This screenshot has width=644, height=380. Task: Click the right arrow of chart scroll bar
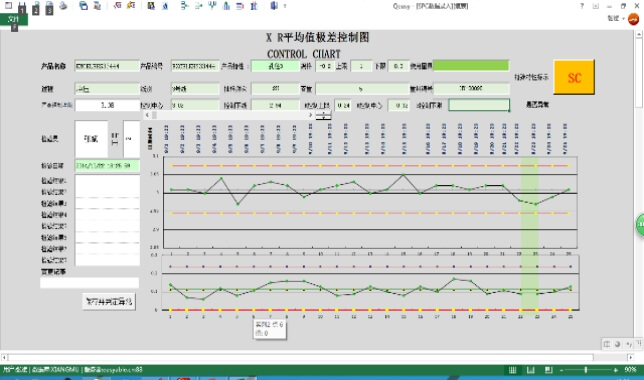point(310,115)
